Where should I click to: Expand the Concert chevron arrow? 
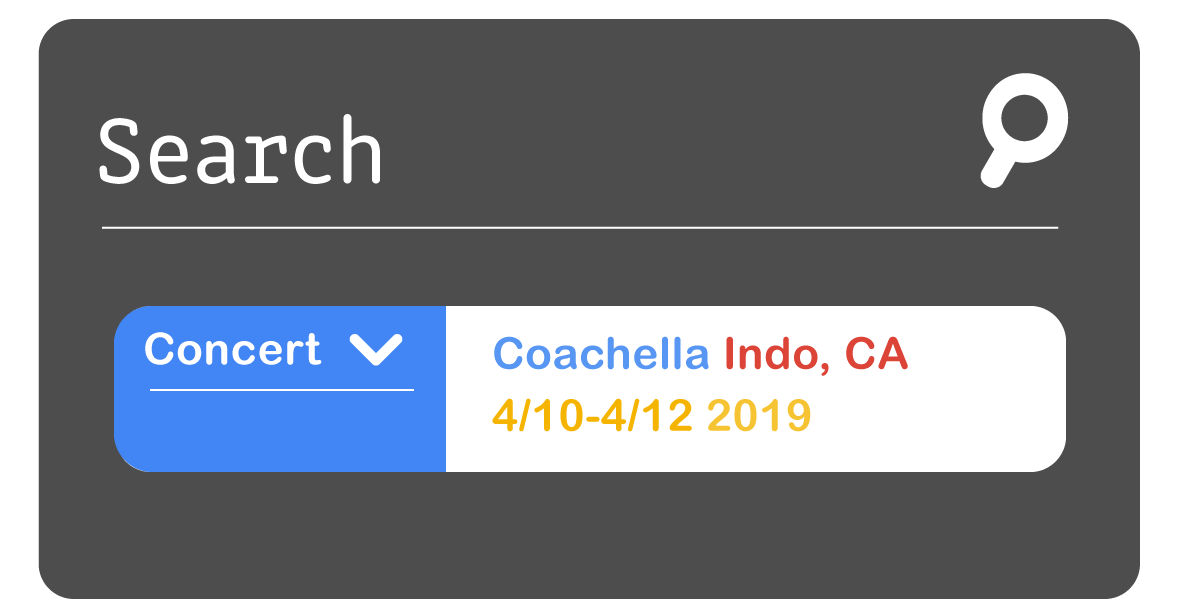coord(376,350)
